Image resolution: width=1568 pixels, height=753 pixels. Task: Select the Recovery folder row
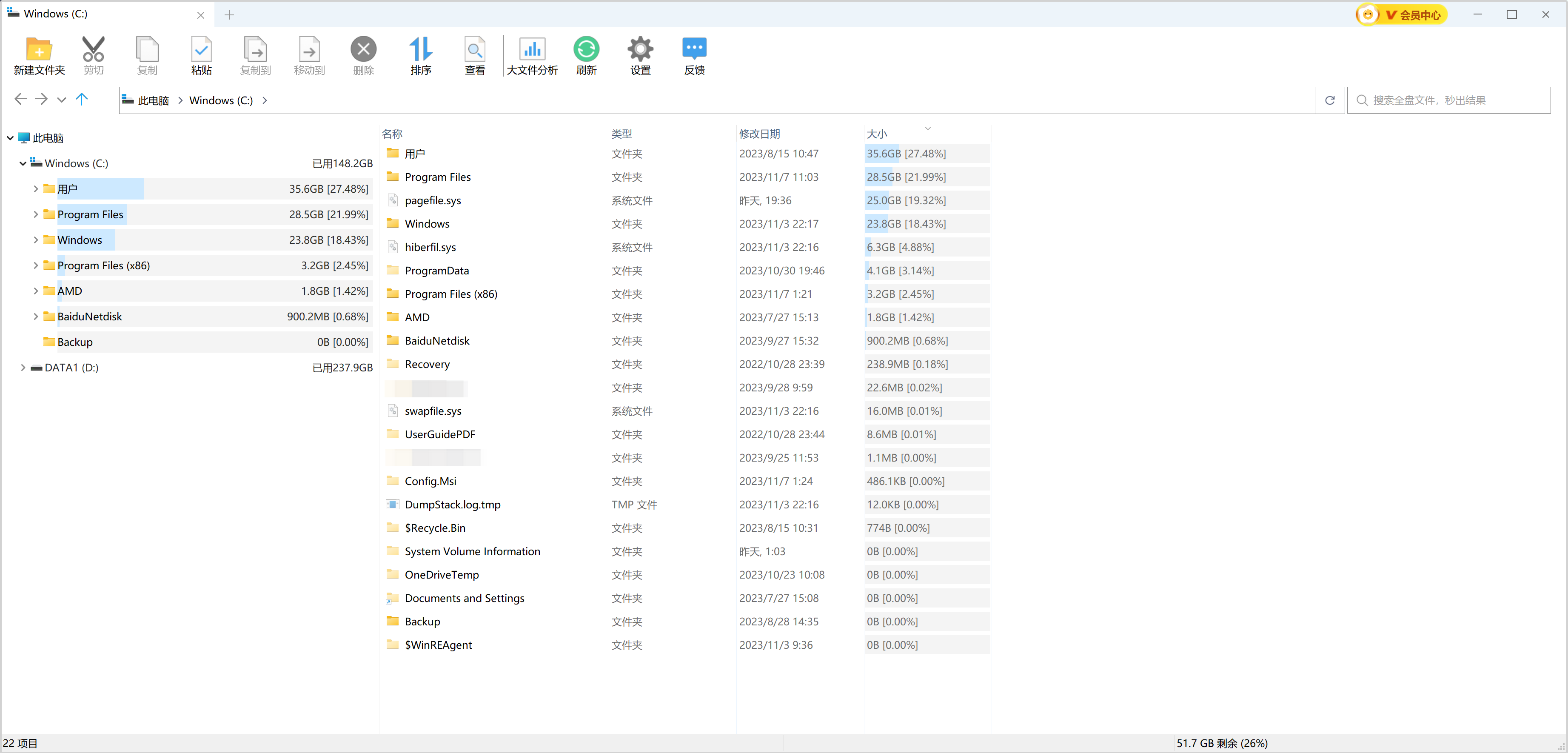(427, 364)
